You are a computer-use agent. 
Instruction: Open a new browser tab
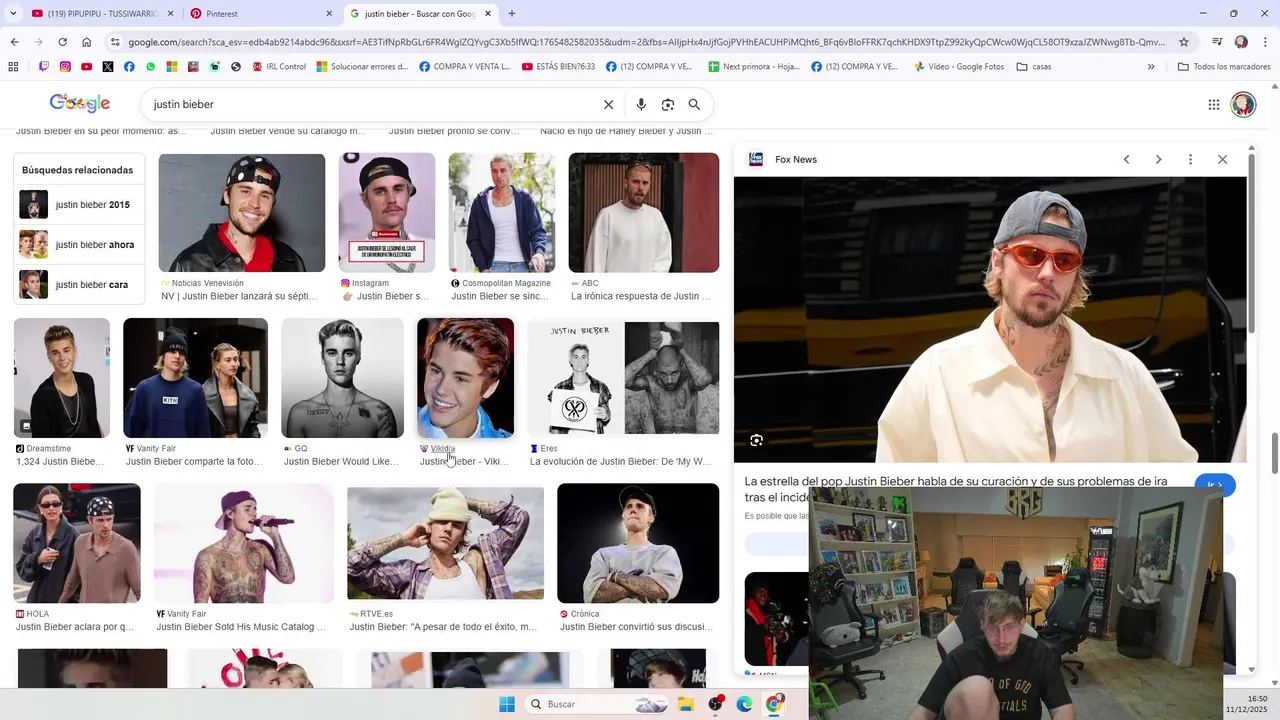coord(512,13)
